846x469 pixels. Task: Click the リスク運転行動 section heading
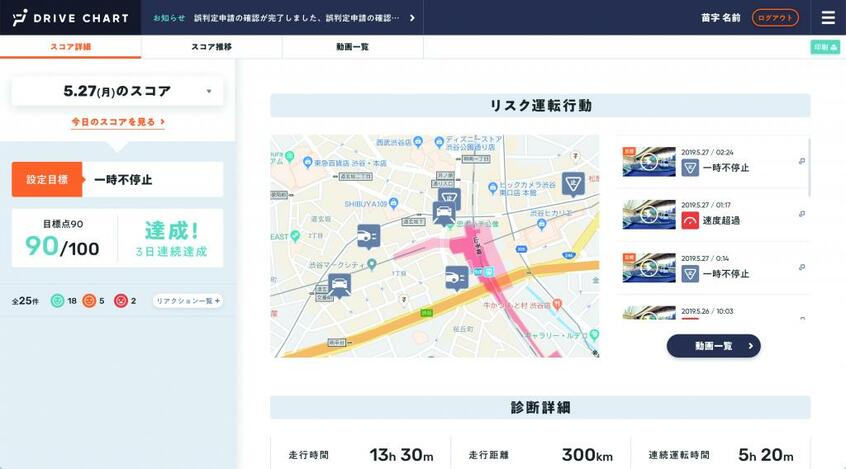click(x=540, y=105)
